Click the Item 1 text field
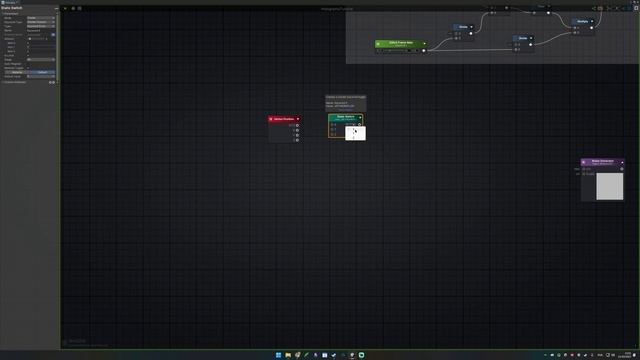This screenshot has height=360, width=640. [x=41, y=47]
